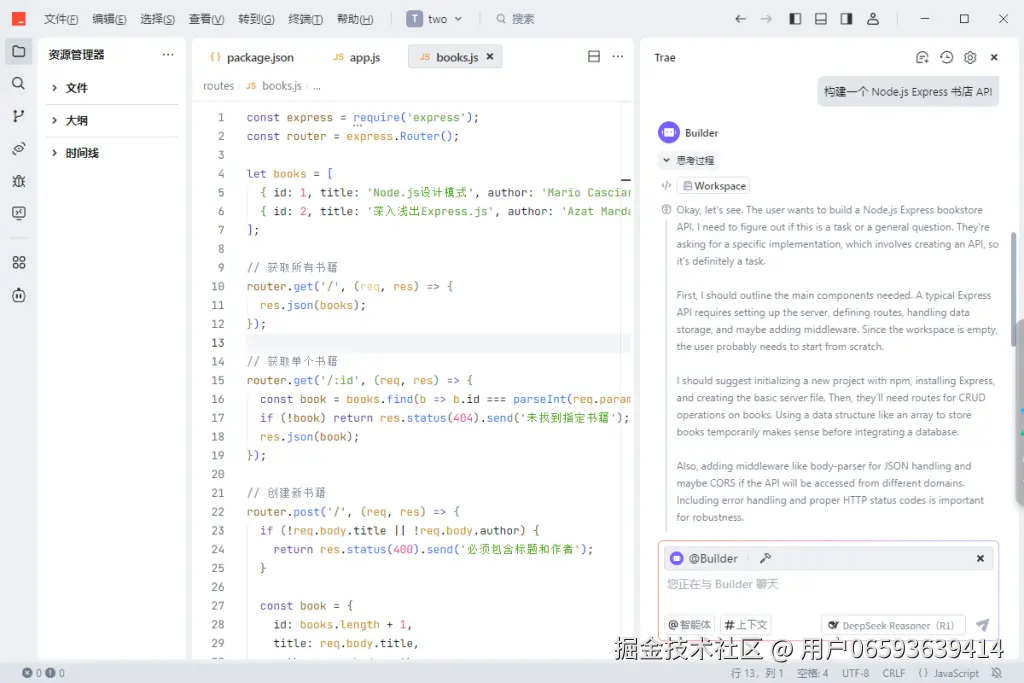Image resolution: width=1024 pixels, height=683 pixels.
Task: Close the books.js tab
Action: pos(490,57)
